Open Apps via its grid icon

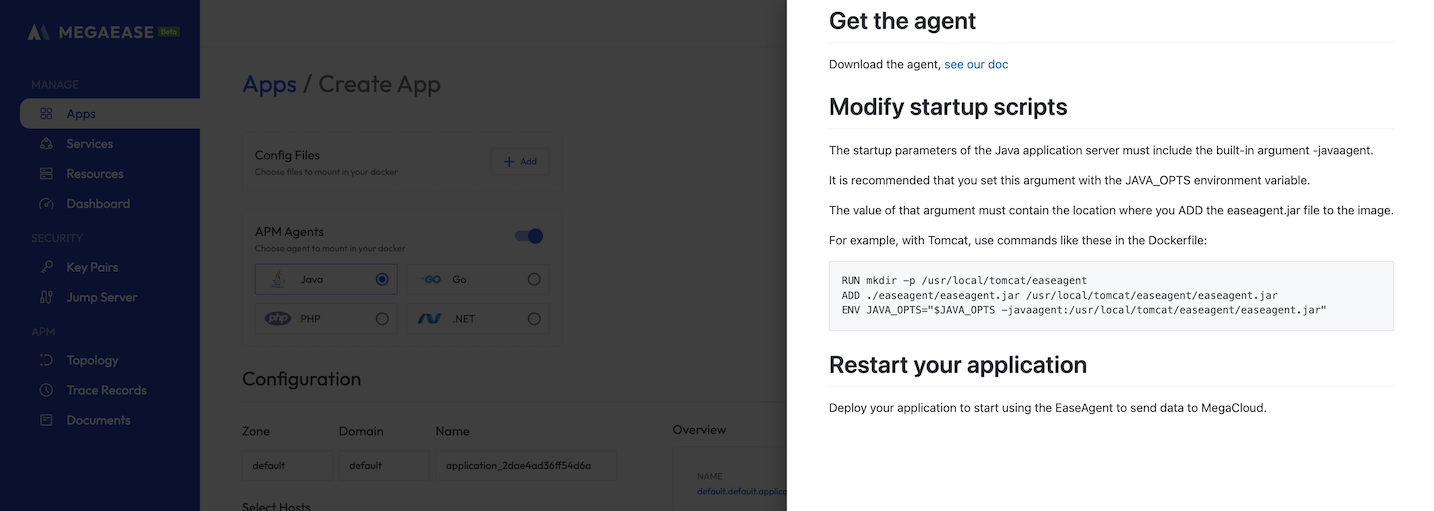46,114
